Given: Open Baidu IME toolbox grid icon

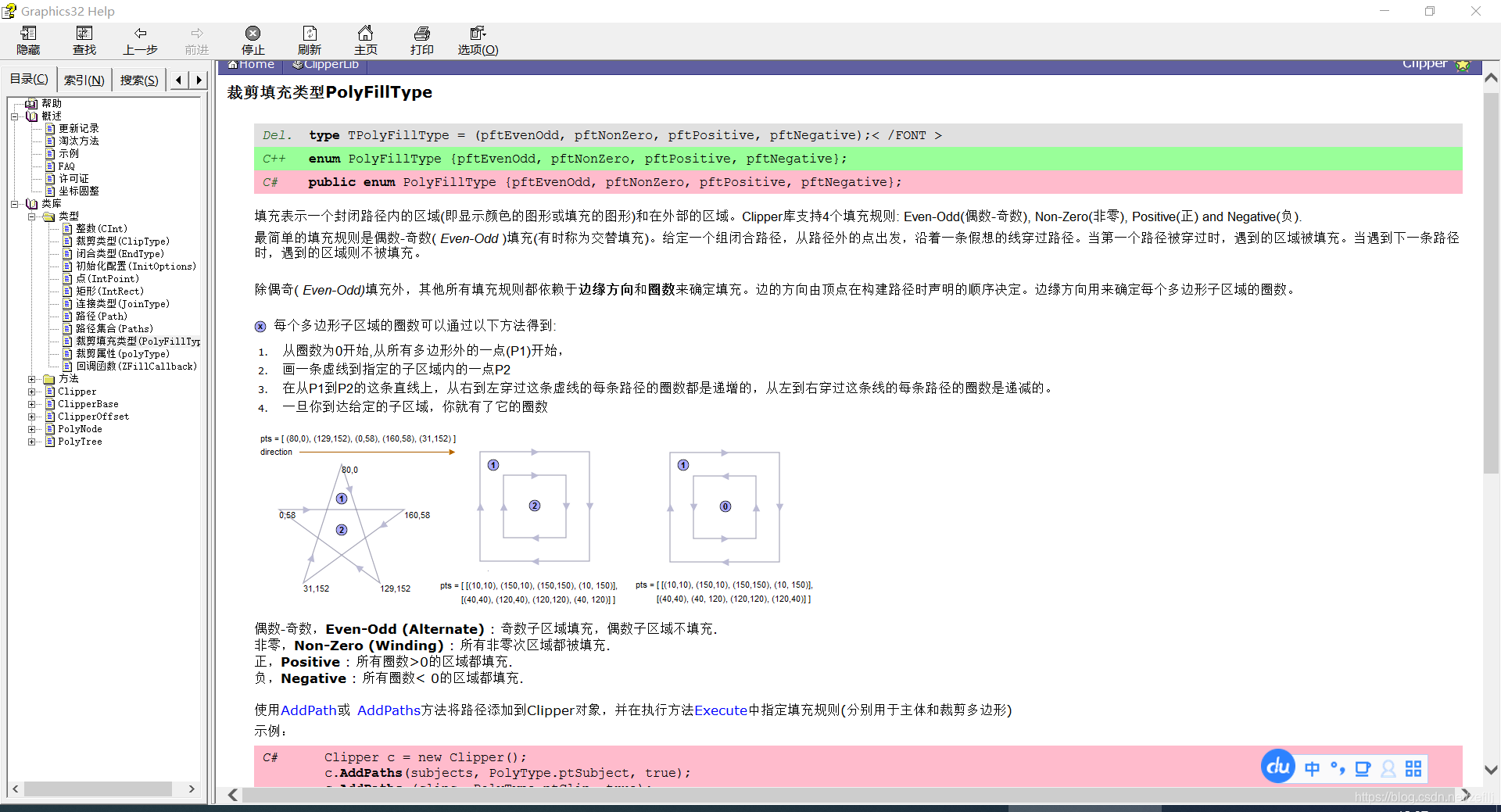Looking at the screenshot, I should 1413,769.
